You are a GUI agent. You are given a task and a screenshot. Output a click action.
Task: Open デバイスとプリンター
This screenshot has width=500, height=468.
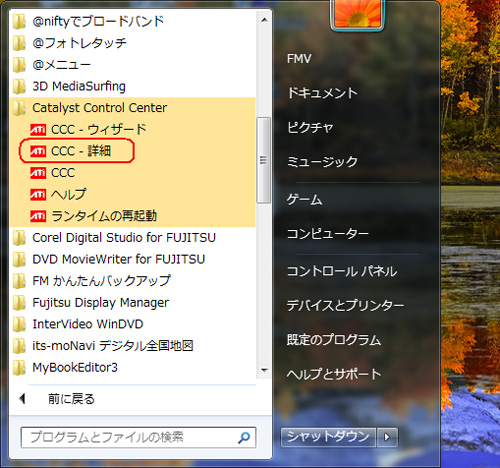click(x=345, y=305)
